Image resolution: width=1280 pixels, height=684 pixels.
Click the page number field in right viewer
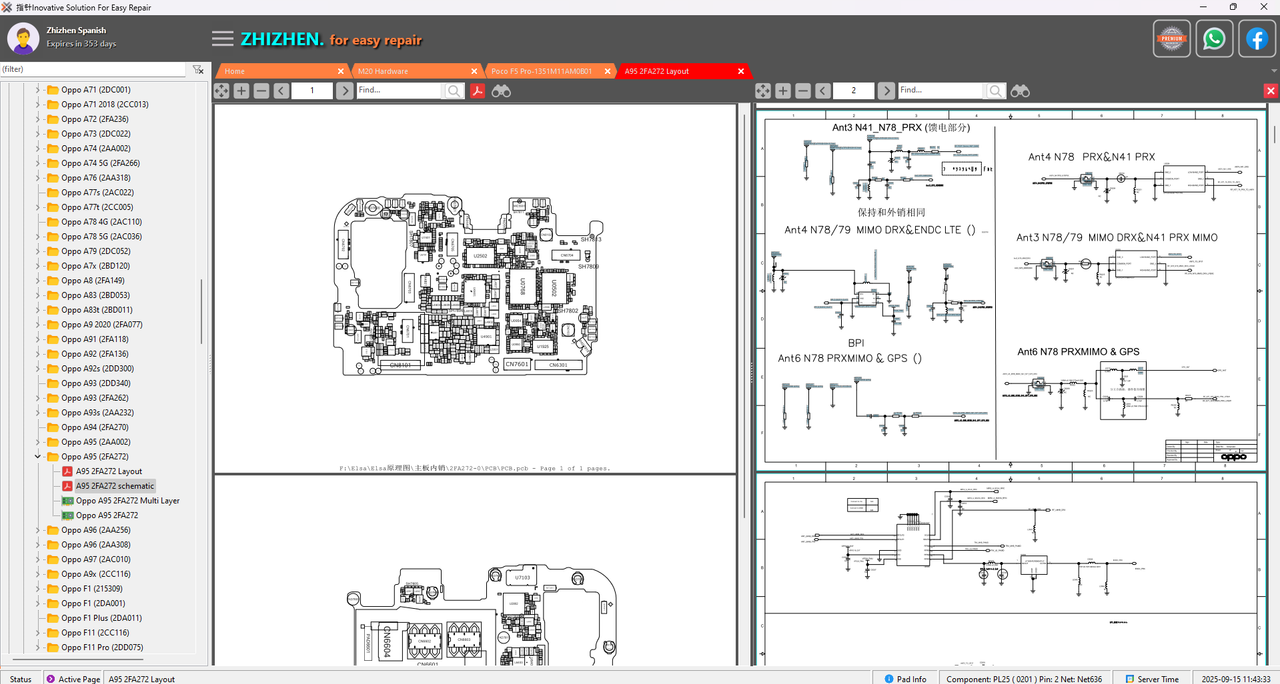point(855,91)
